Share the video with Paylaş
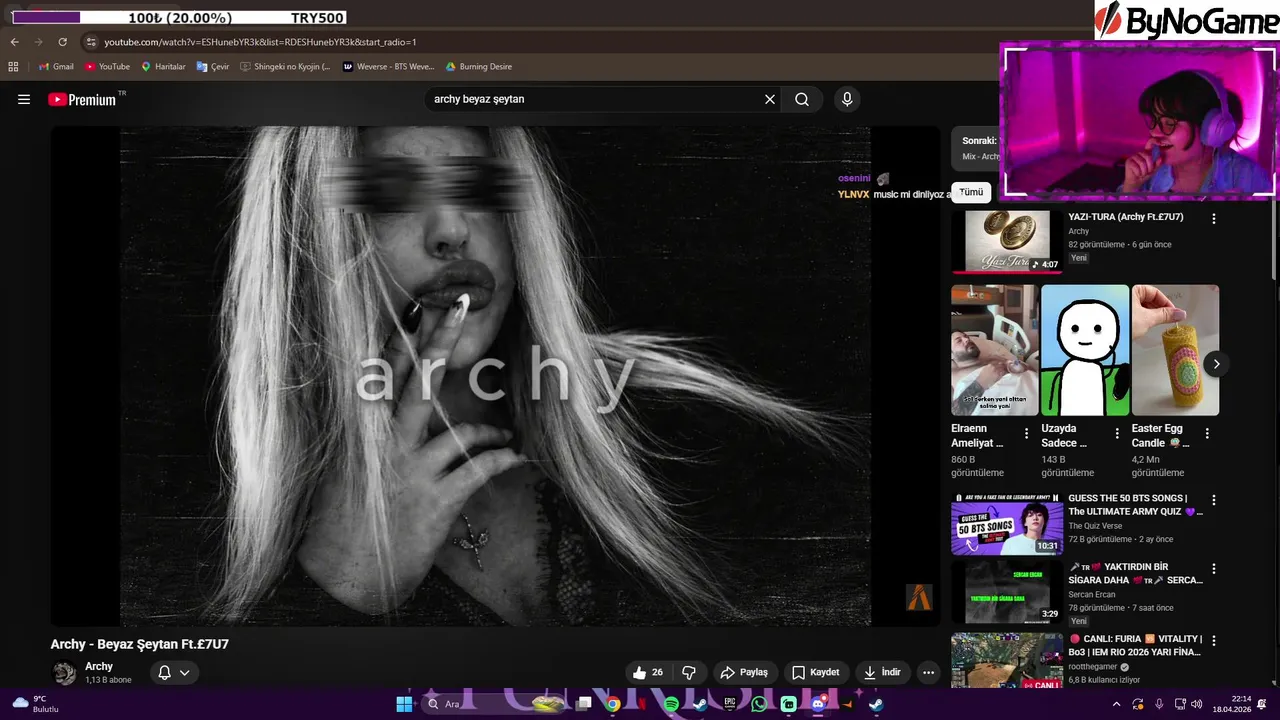 coord(744,672)
